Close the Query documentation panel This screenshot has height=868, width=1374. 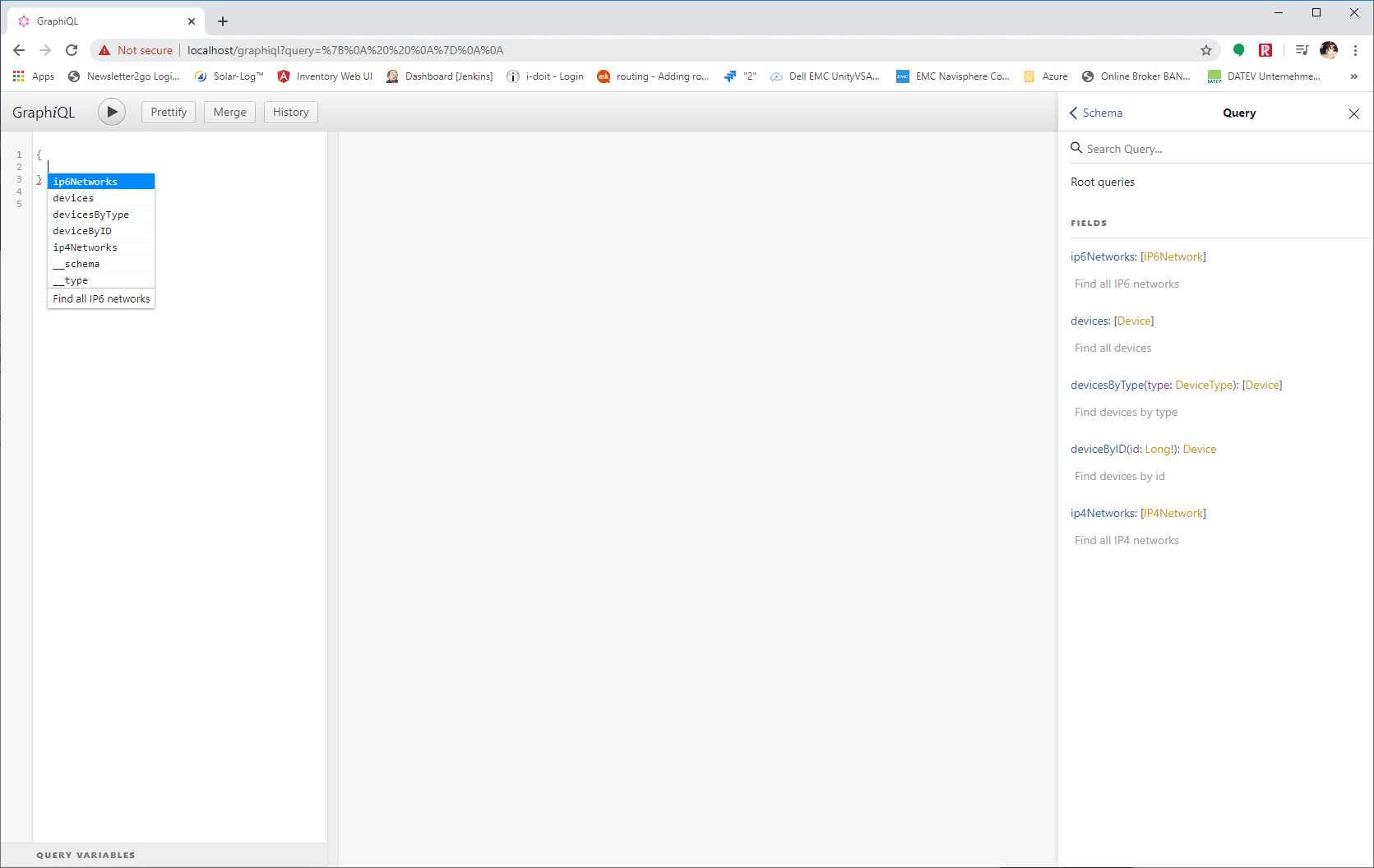[x=1353, y=113]
